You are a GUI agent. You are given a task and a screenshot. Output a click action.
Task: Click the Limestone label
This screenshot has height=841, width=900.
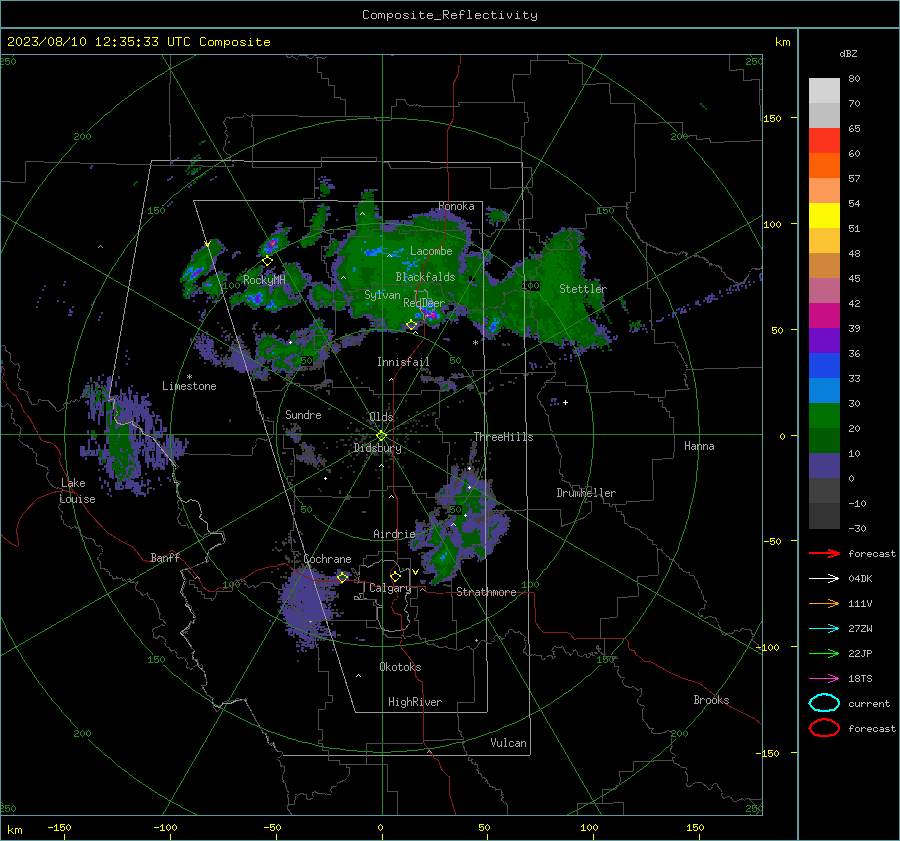(189, 386)
